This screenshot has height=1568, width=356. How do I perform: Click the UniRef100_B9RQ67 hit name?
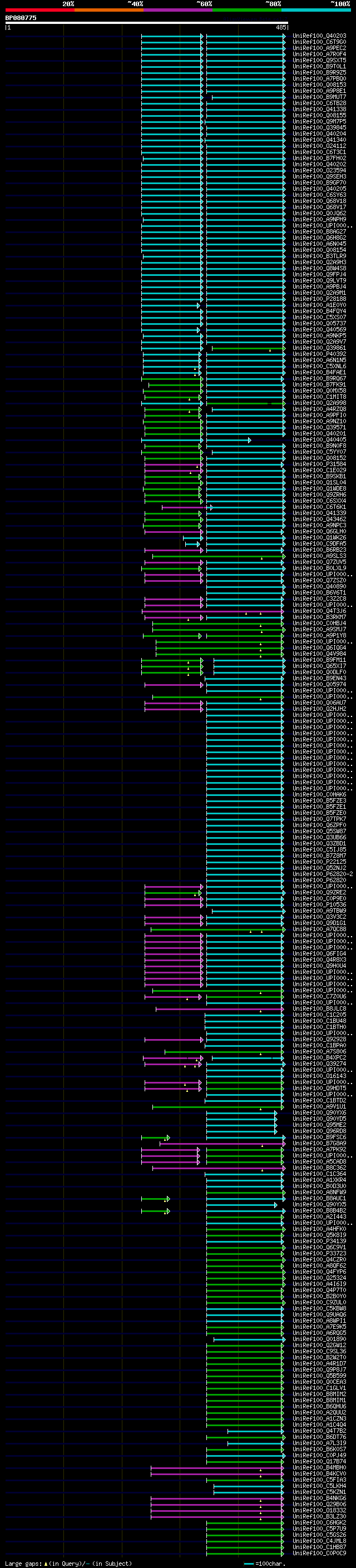319,379
